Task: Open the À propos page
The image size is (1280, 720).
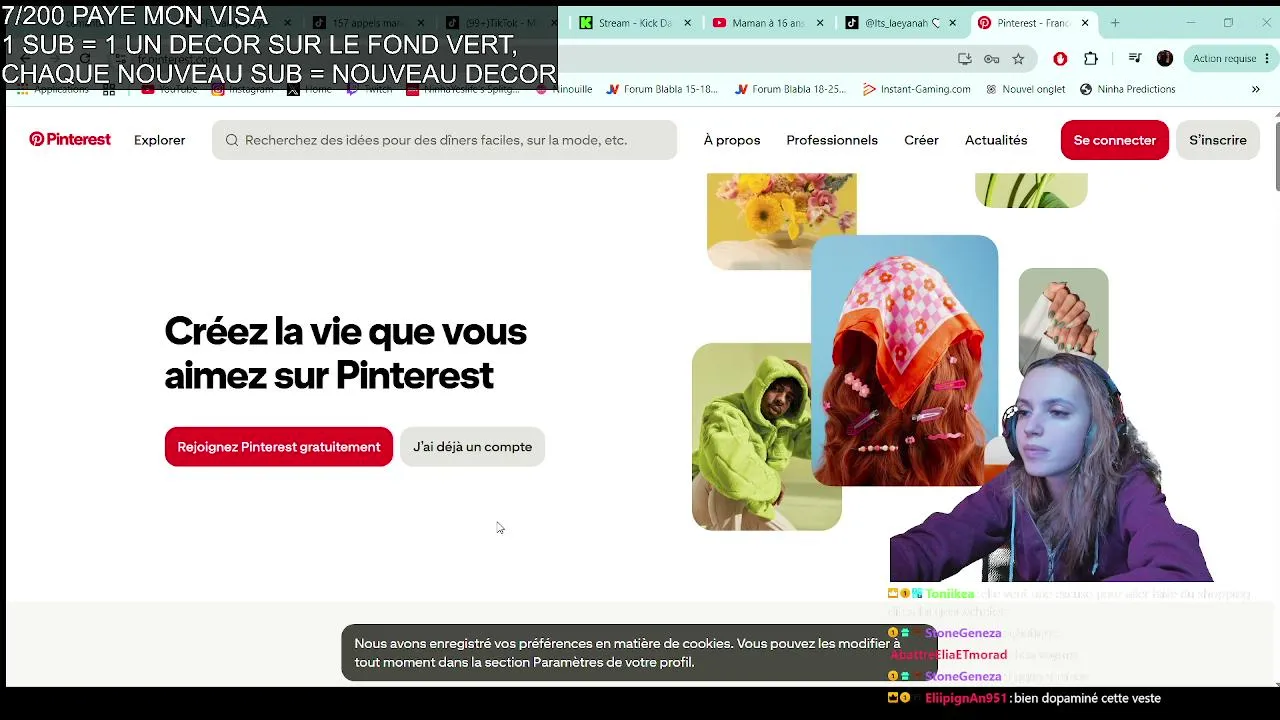Action: [732, 140]
